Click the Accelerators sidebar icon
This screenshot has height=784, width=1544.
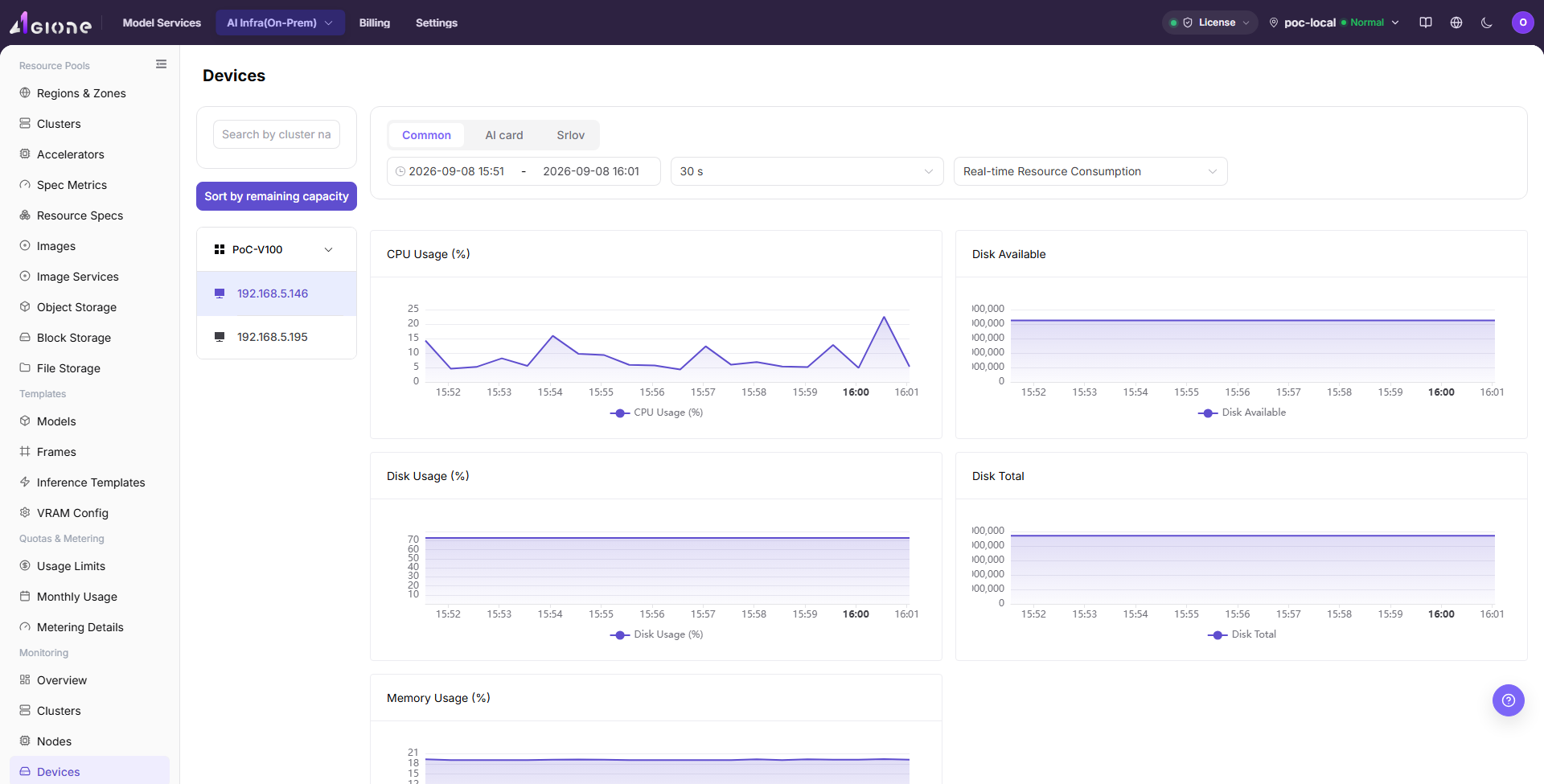pos(25,154)
